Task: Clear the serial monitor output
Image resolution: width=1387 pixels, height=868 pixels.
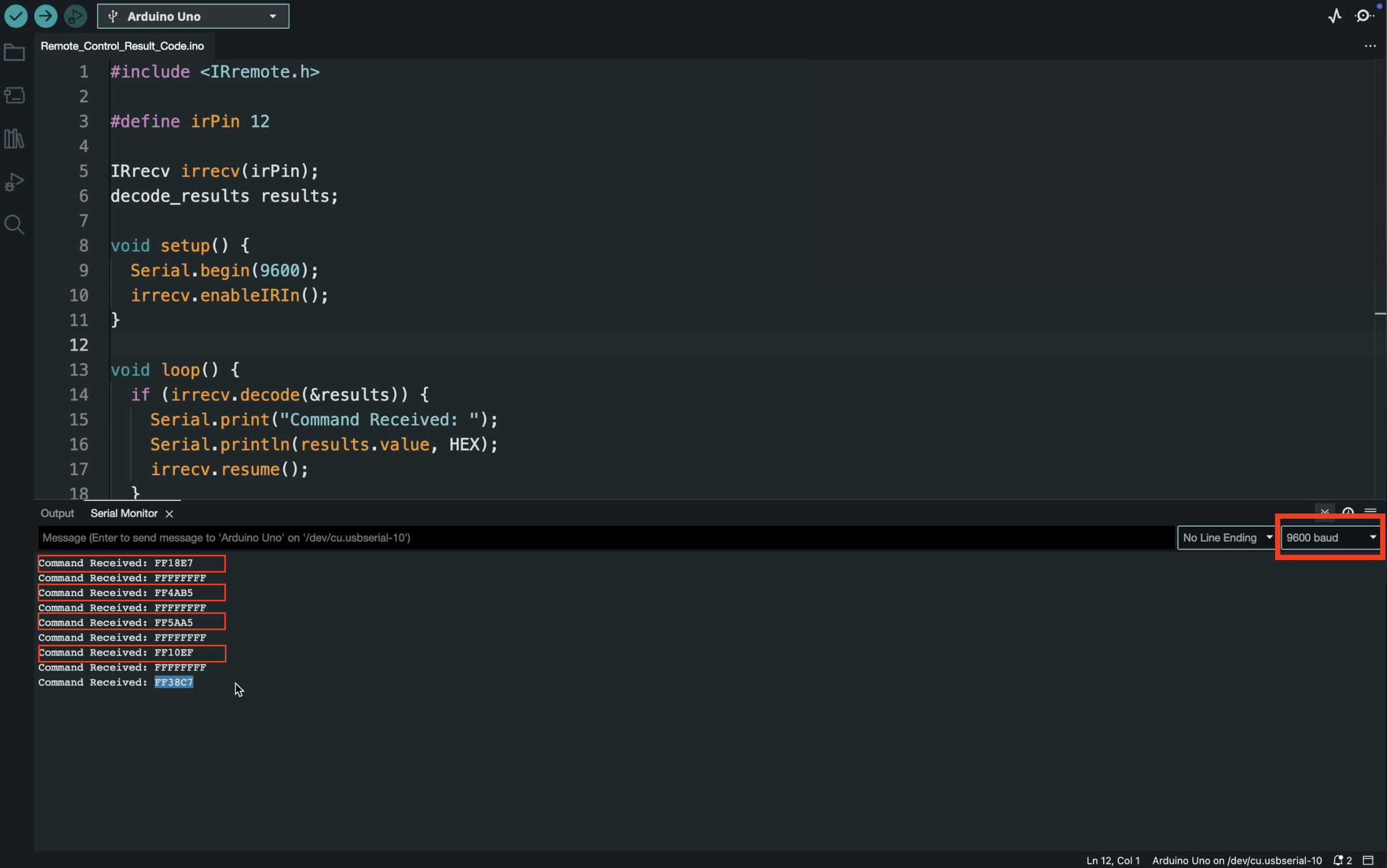Action: pyautogui.click(x=1370, y=513)
